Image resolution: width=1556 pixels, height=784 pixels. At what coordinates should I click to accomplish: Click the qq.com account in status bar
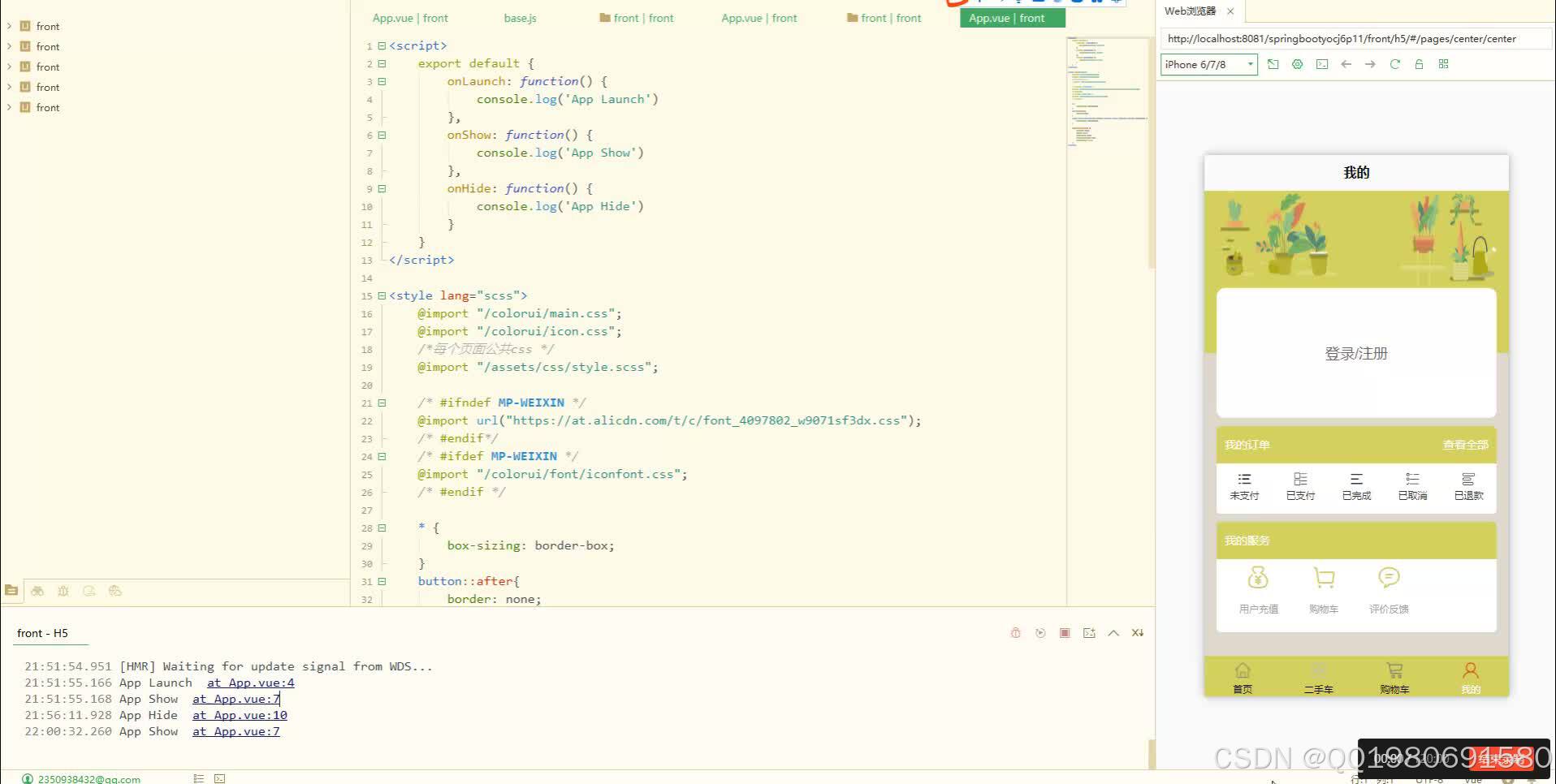pos(81,778)
